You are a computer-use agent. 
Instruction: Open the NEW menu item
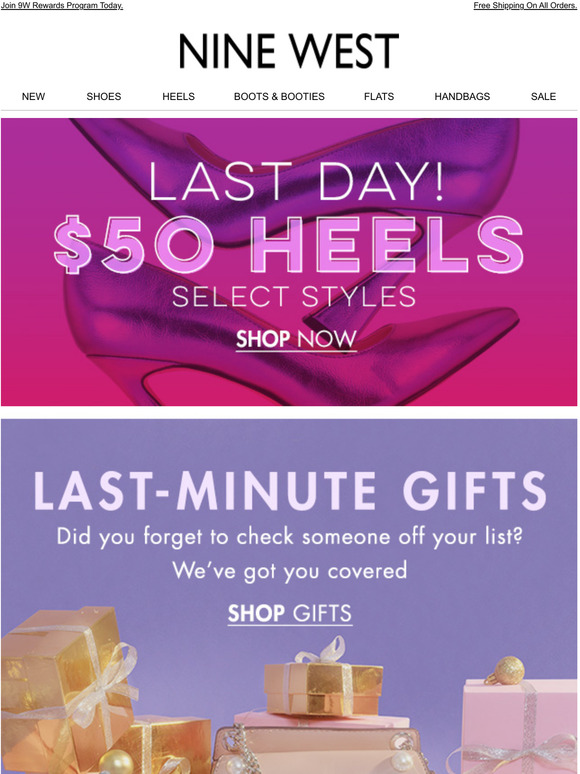33,97
